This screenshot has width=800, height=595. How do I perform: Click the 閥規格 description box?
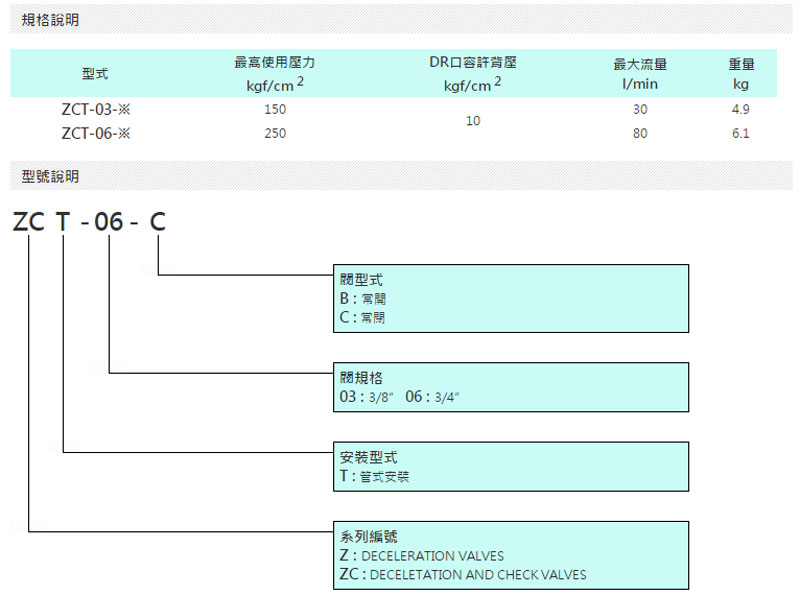[x=511, y=387]
